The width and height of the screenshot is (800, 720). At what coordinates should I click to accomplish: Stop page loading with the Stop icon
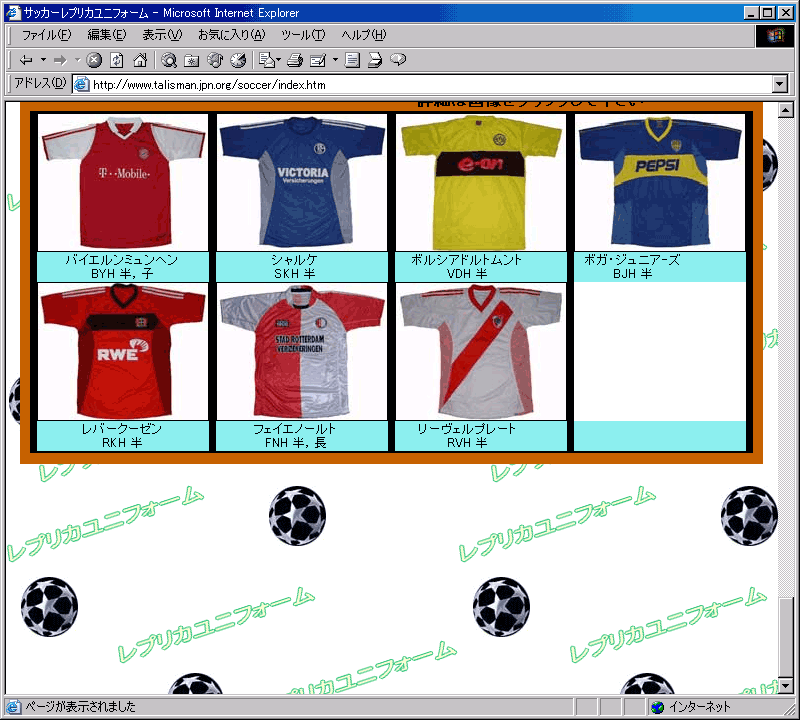tap(94, 60)
